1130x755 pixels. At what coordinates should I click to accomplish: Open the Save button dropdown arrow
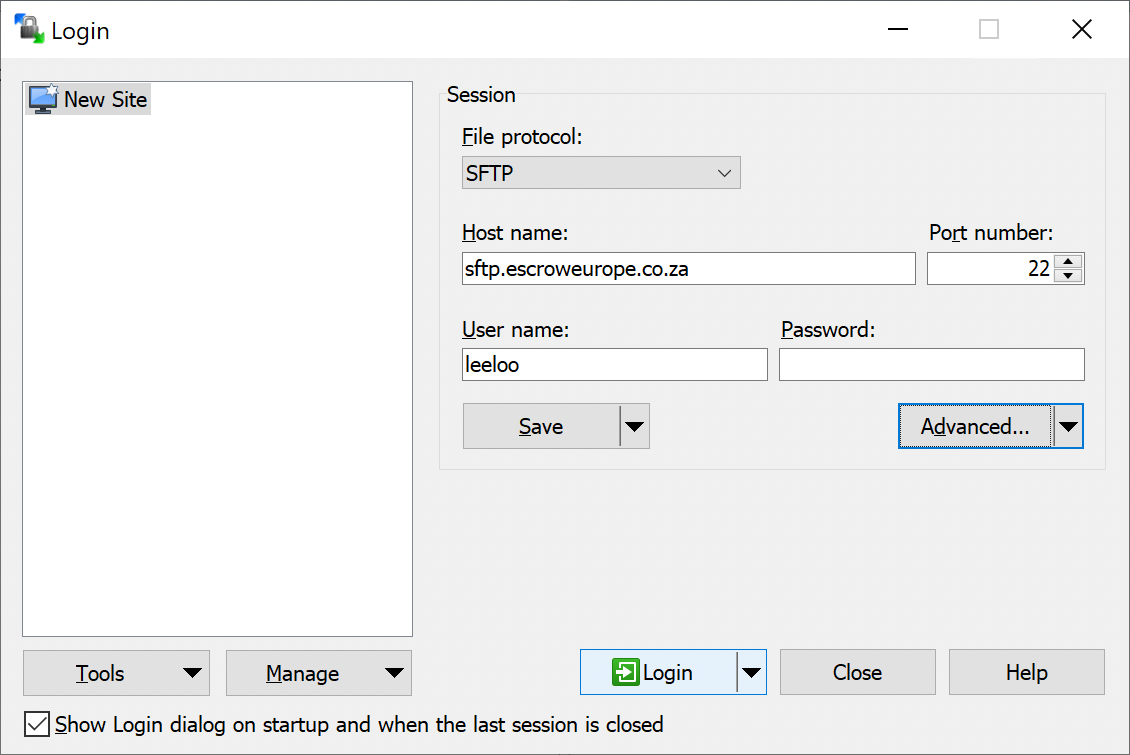[635, 426]
